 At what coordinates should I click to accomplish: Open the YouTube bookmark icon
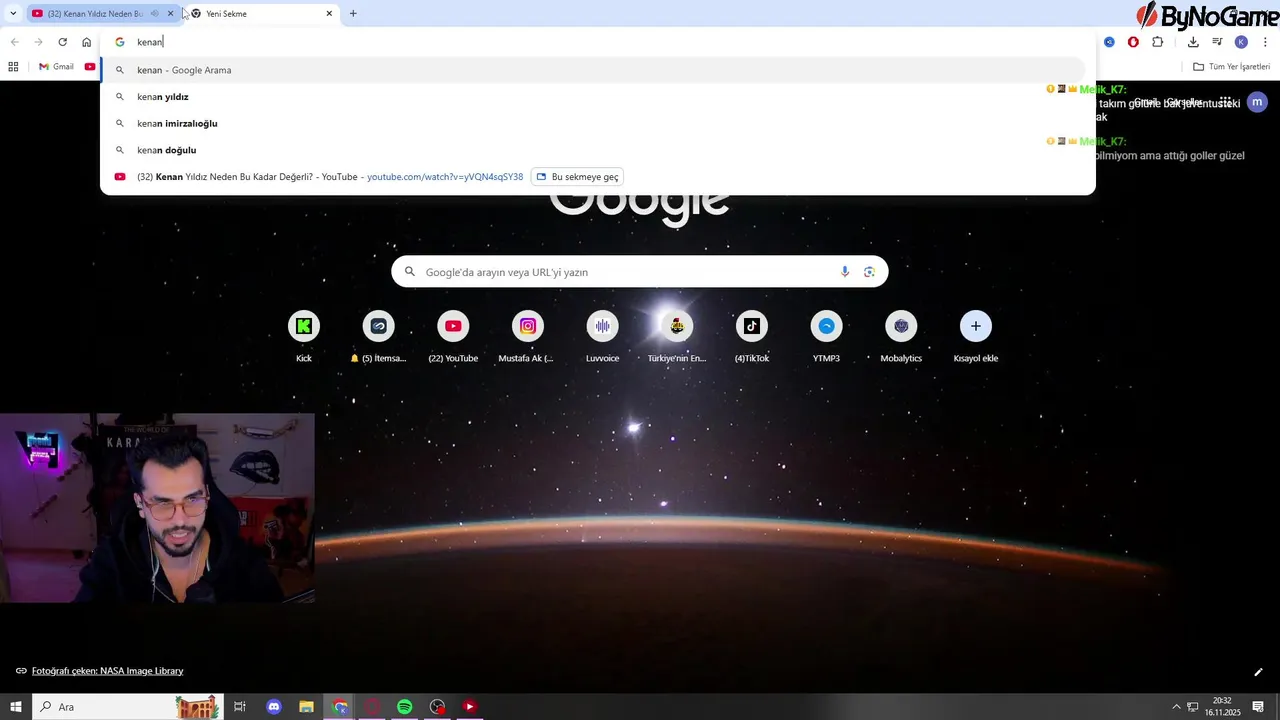click(x=90, y=67)
